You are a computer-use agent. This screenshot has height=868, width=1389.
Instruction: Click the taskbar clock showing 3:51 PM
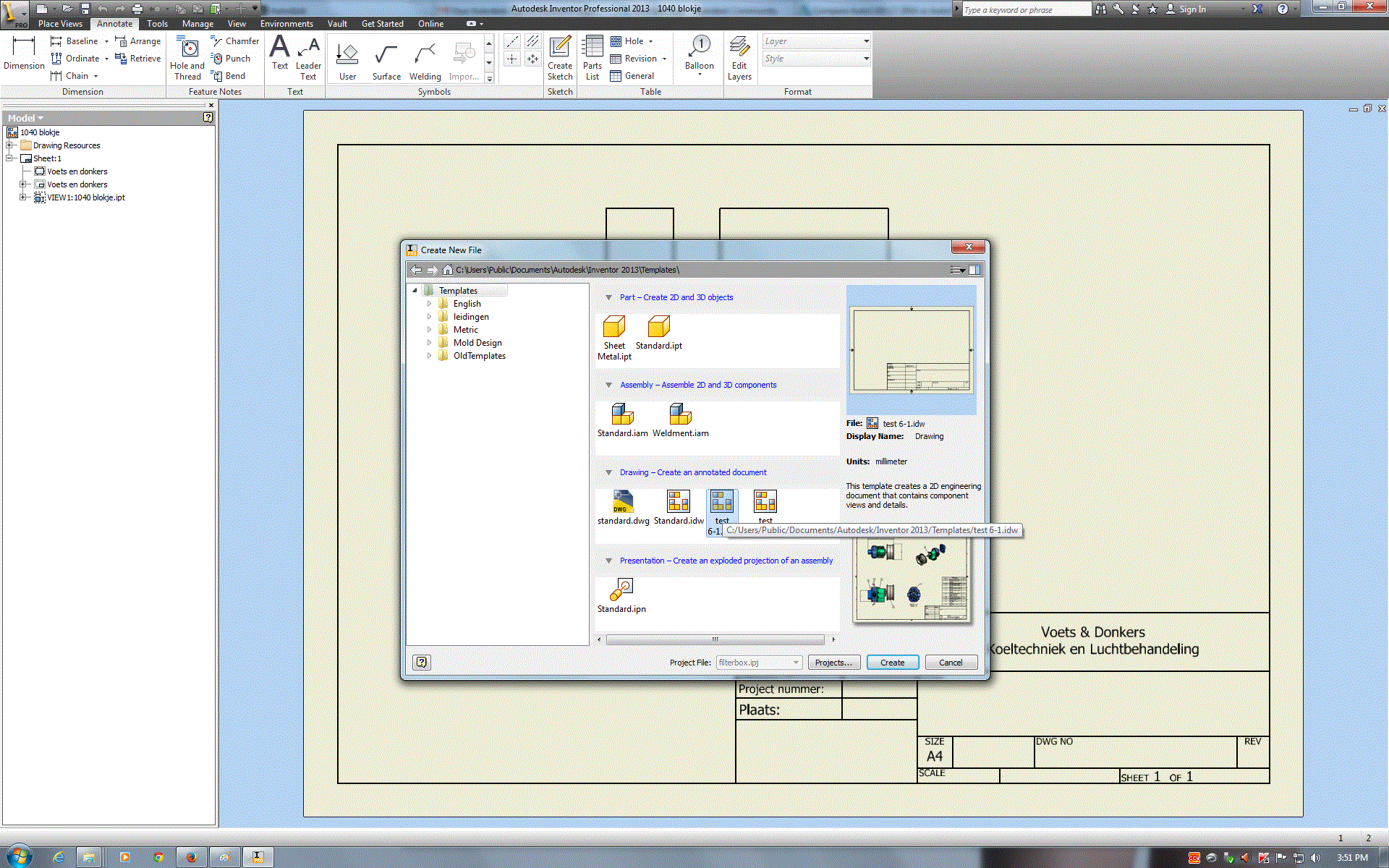point(1351,857)
